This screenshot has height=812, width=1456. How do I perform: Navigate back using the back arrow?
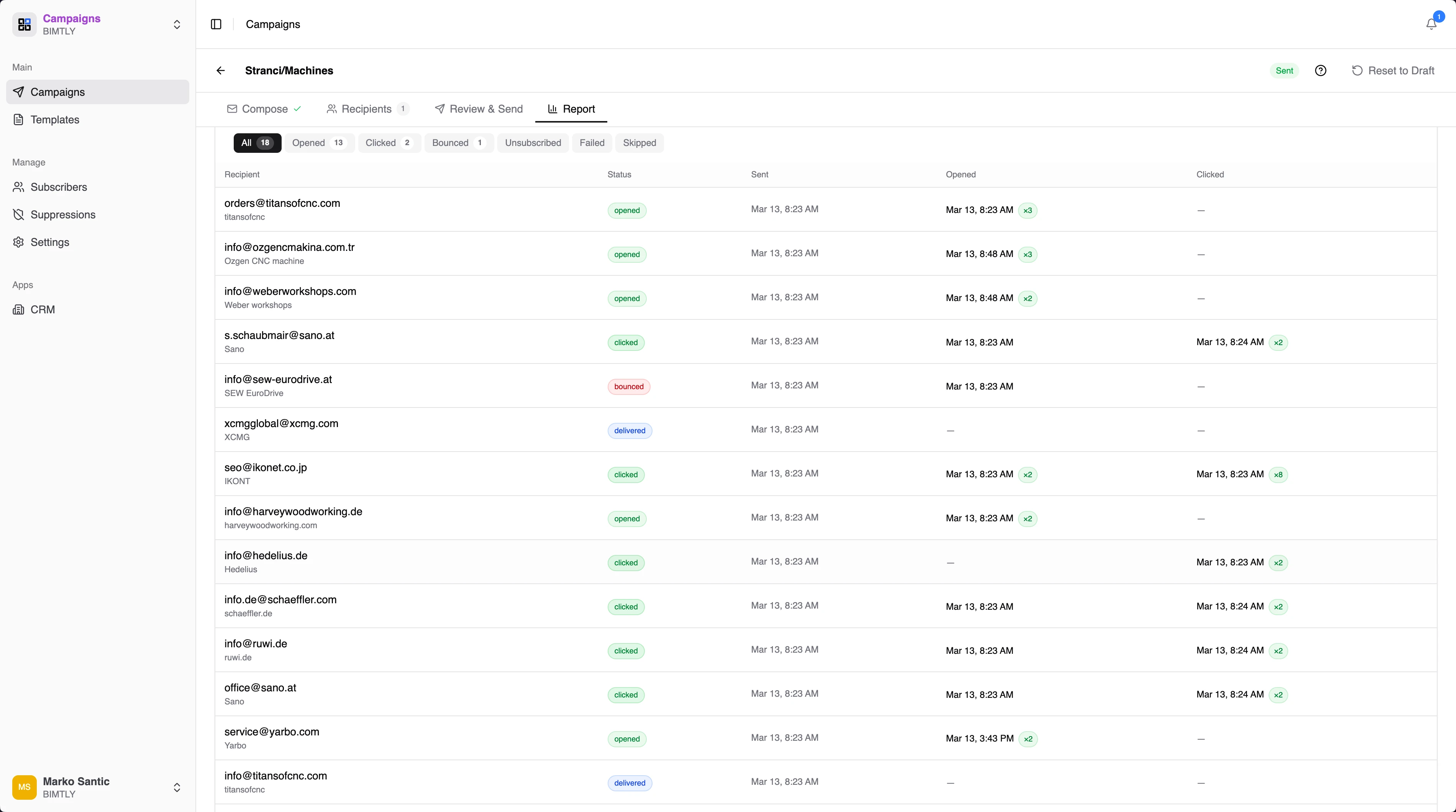point(220,70)
